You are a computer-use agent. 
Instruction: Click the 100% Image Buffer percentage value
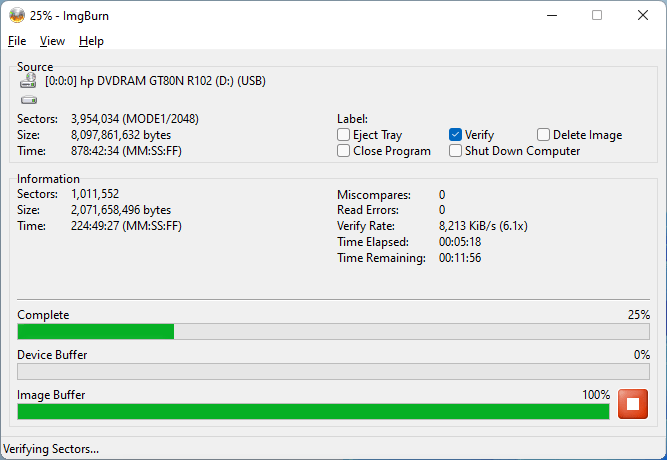tap(596, 395)
